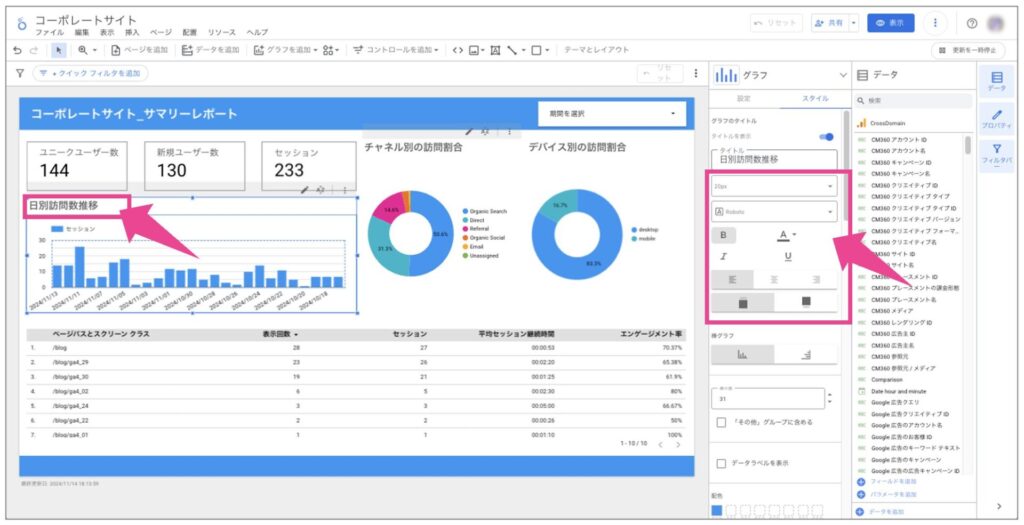Click the 共有 share button
Screen dimensions: 1024x525
(x=830, y=23)
